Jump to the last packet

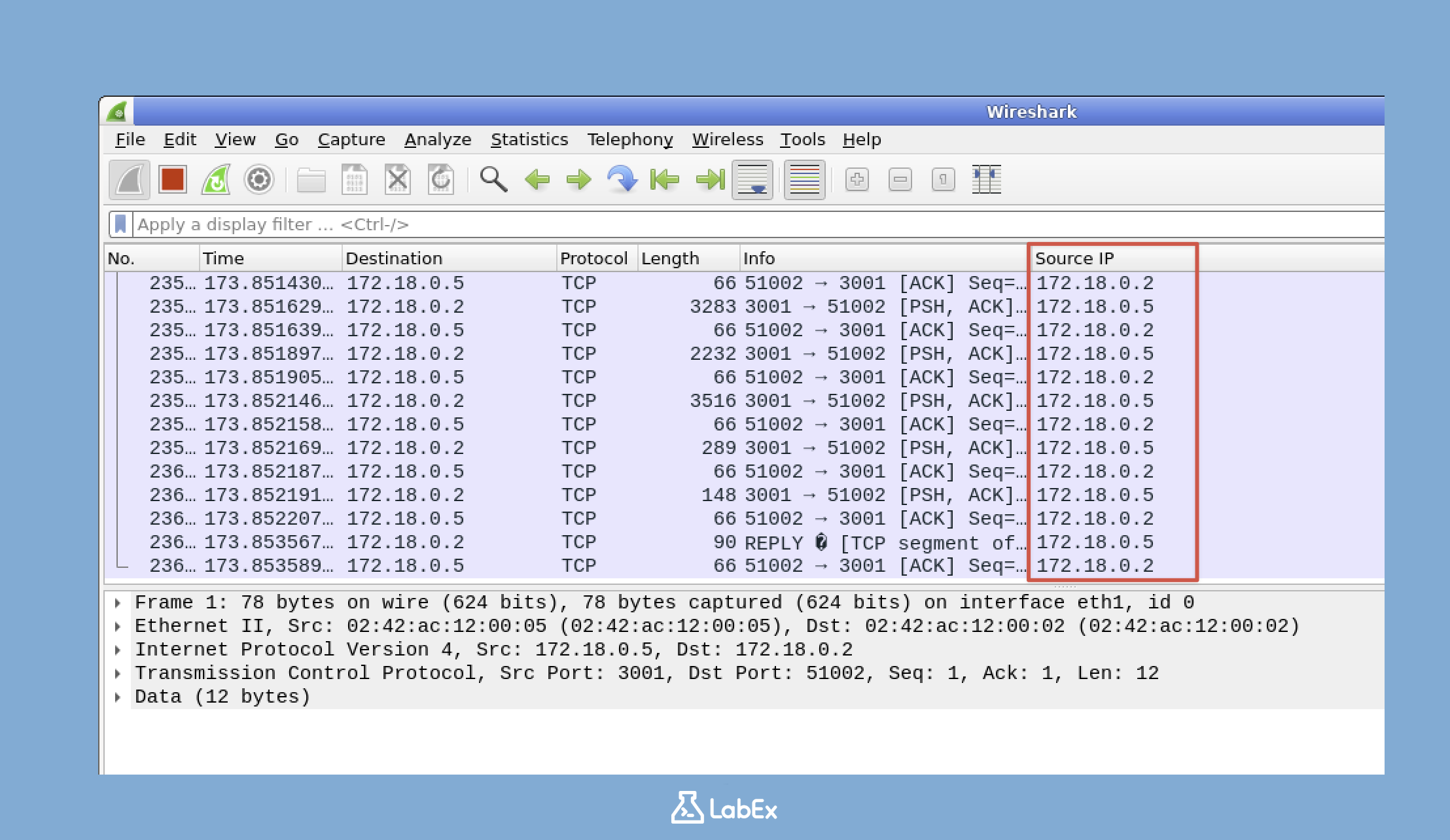711,179
